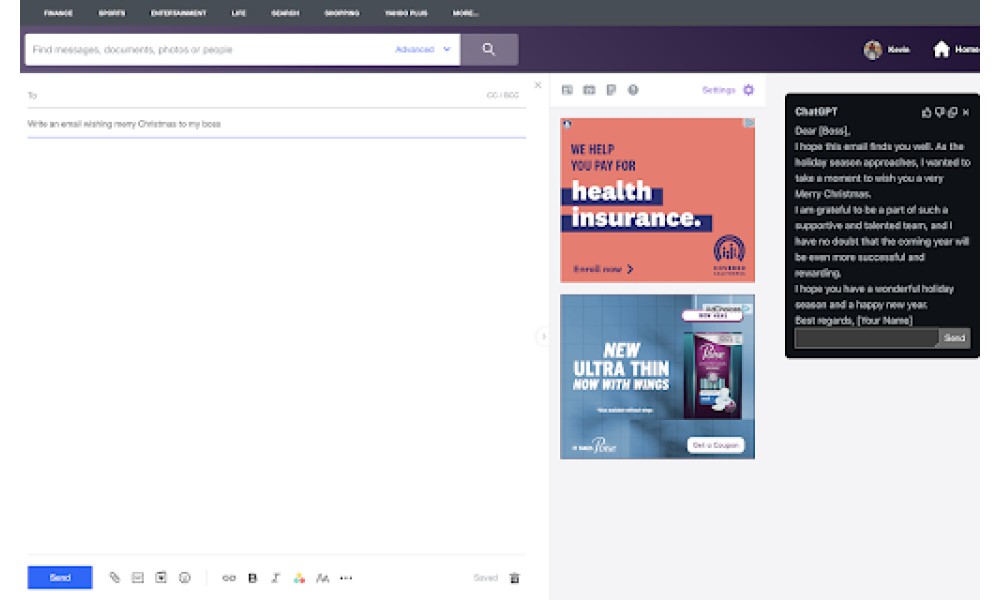The height and width of the screenshot is (600, 1000).
Task: Open the Life menu
Action: [239, 13]
